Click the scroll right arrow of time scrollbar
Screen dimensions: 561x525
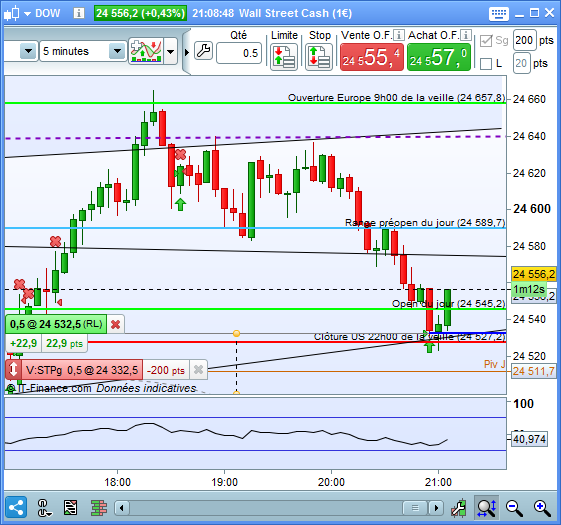(436, 508)
